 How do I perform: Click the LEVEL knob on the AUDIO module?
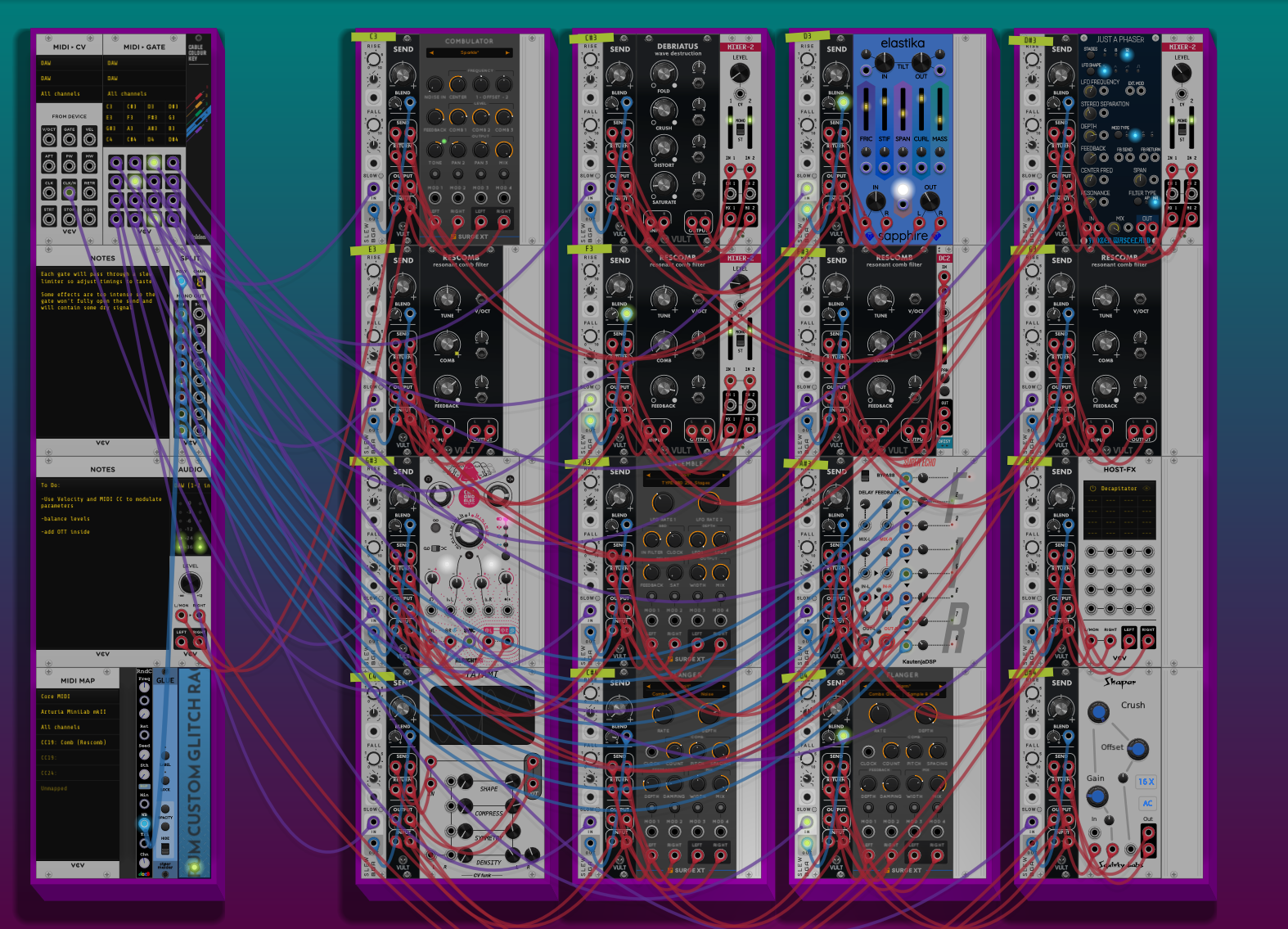pos(190,583)
